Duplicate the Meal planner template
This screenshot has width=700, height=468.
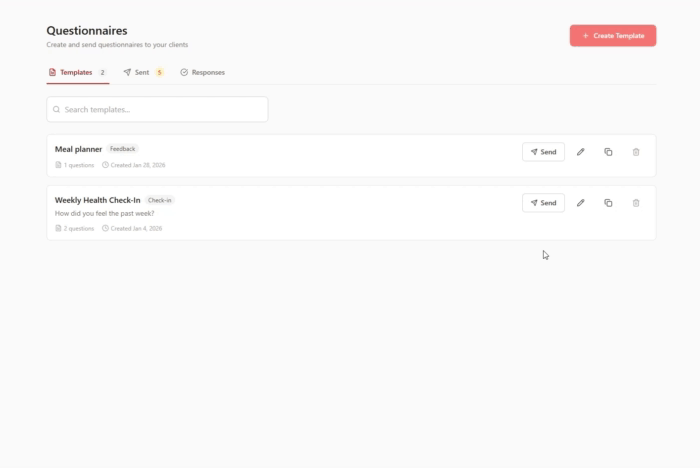608,152
